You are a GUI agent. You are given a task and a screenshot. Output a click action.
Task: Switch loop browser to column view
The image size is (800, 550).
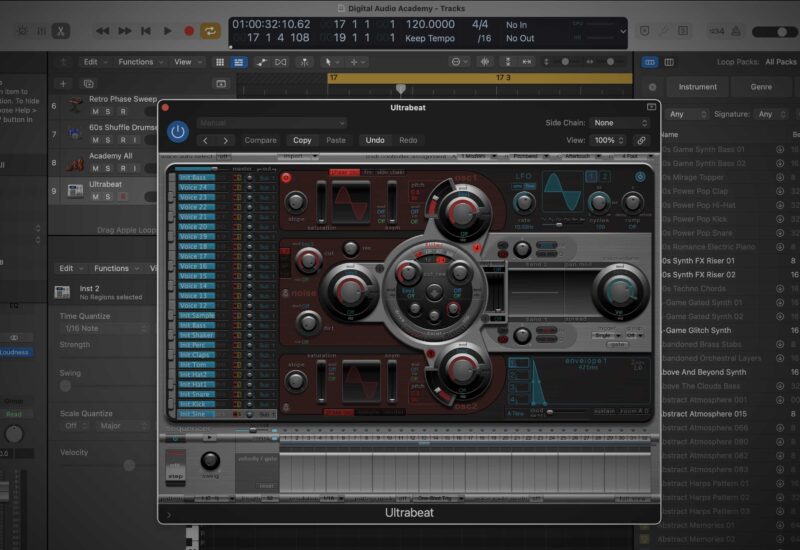669,62
